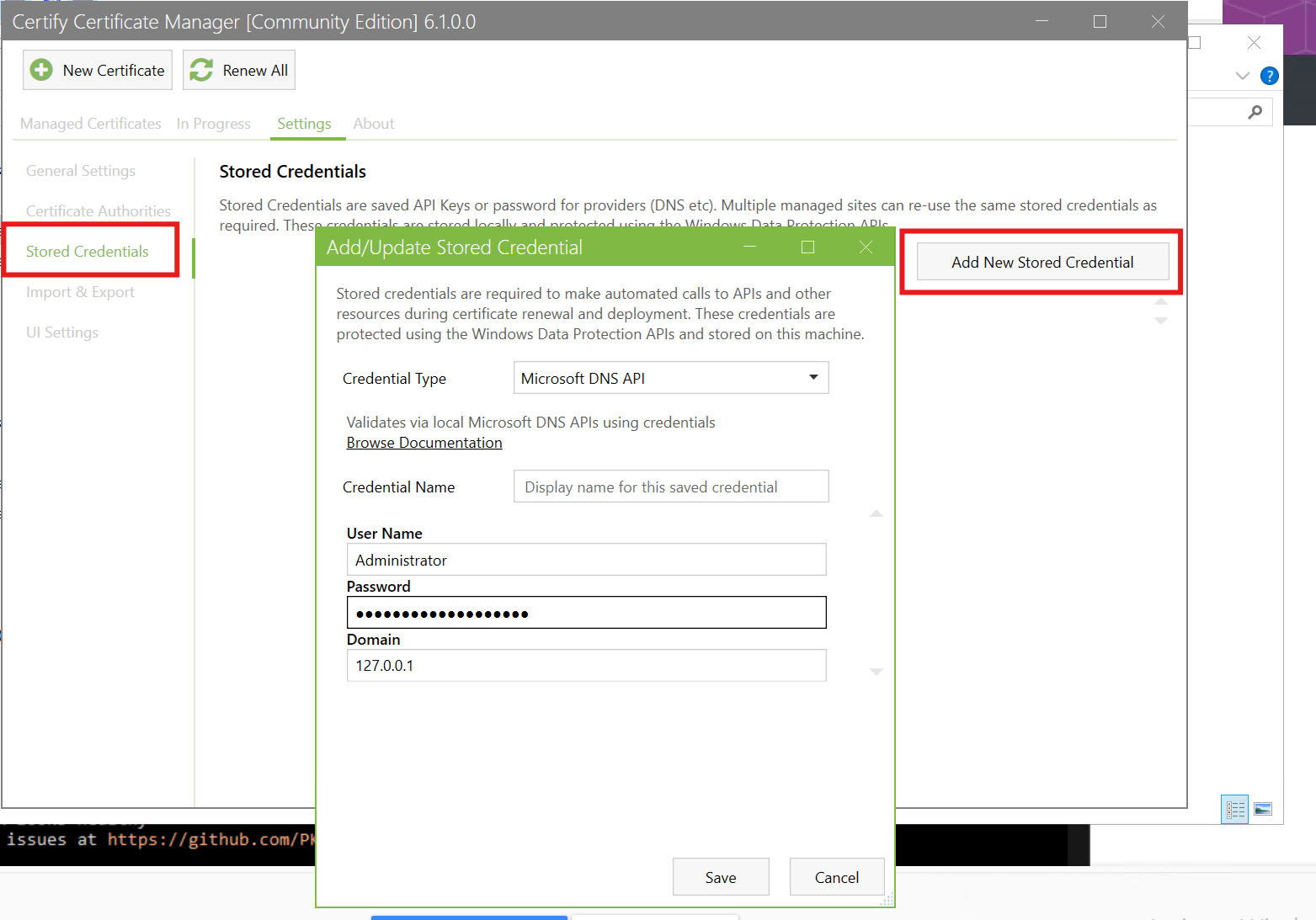Image resolution: width=1316 pixels, height=920 pixels.
Task: Cancel the Add/Update Stored Credential dialog
Action: (x=837, y=877)
